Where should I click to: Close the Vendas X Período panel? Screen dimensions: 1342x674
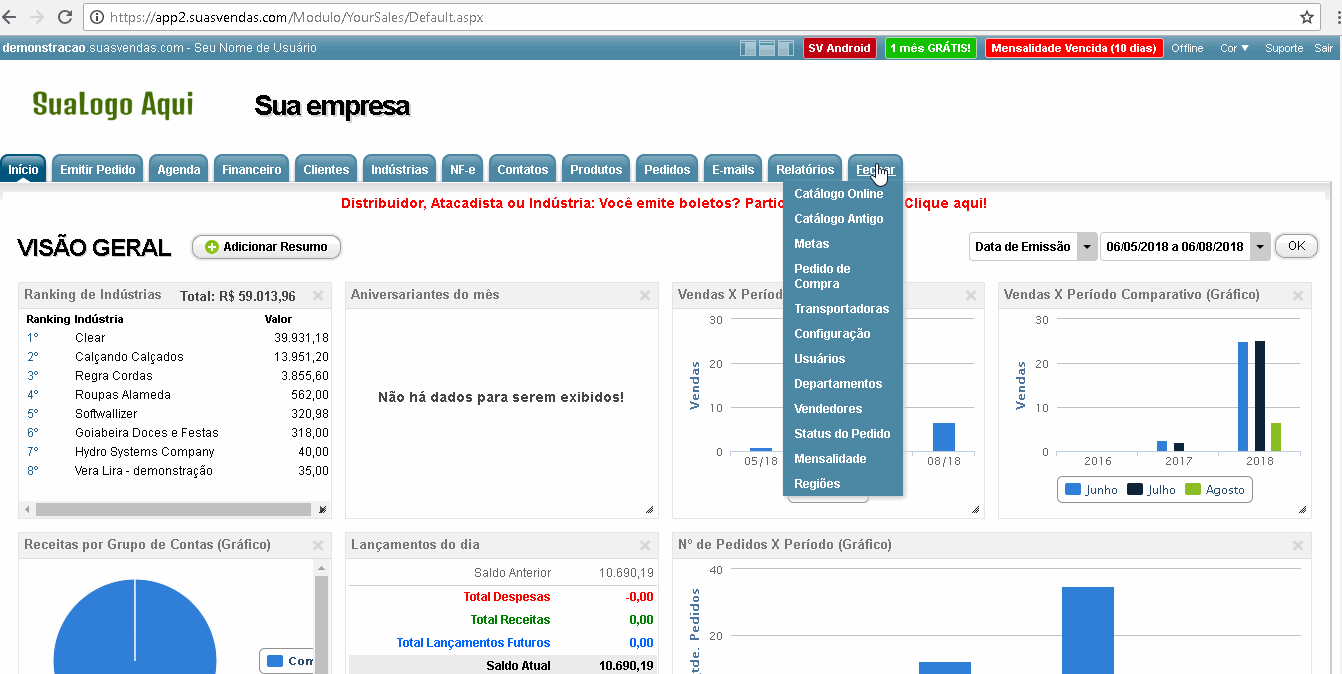pyautogui.click(x=971, y=295)
